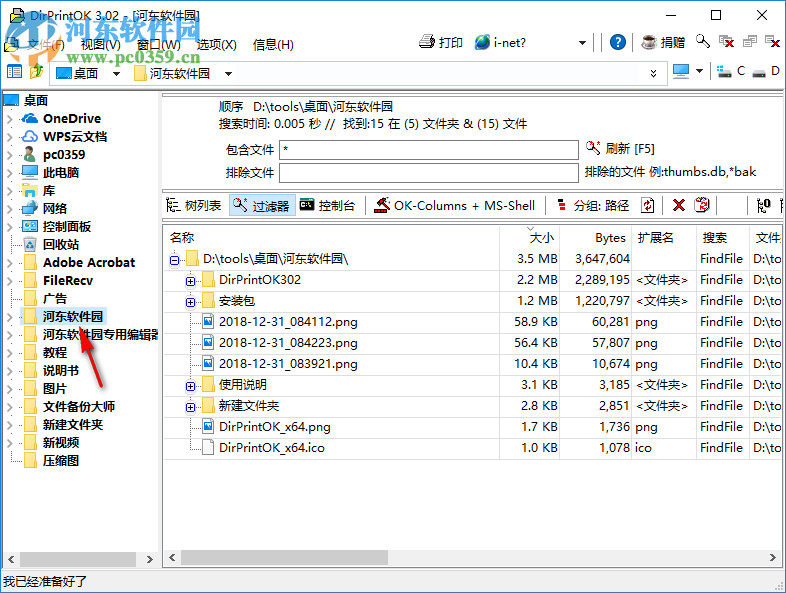Open the 窗口(W) menu

[x=158, y=45]
